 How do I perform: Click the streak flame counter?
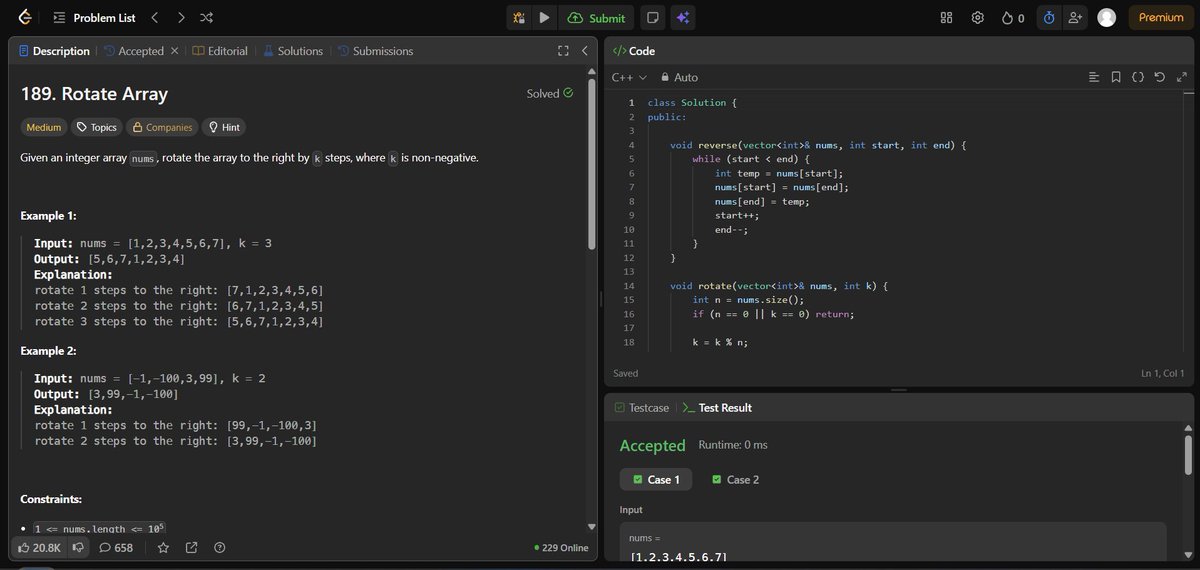[1013, 18]
